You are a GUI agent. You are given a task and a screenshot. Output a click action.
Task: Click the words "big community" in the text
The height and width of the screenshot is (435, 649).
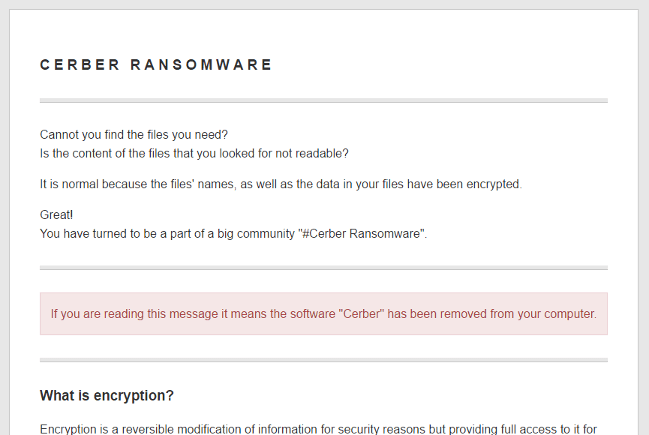click(256, 233)
